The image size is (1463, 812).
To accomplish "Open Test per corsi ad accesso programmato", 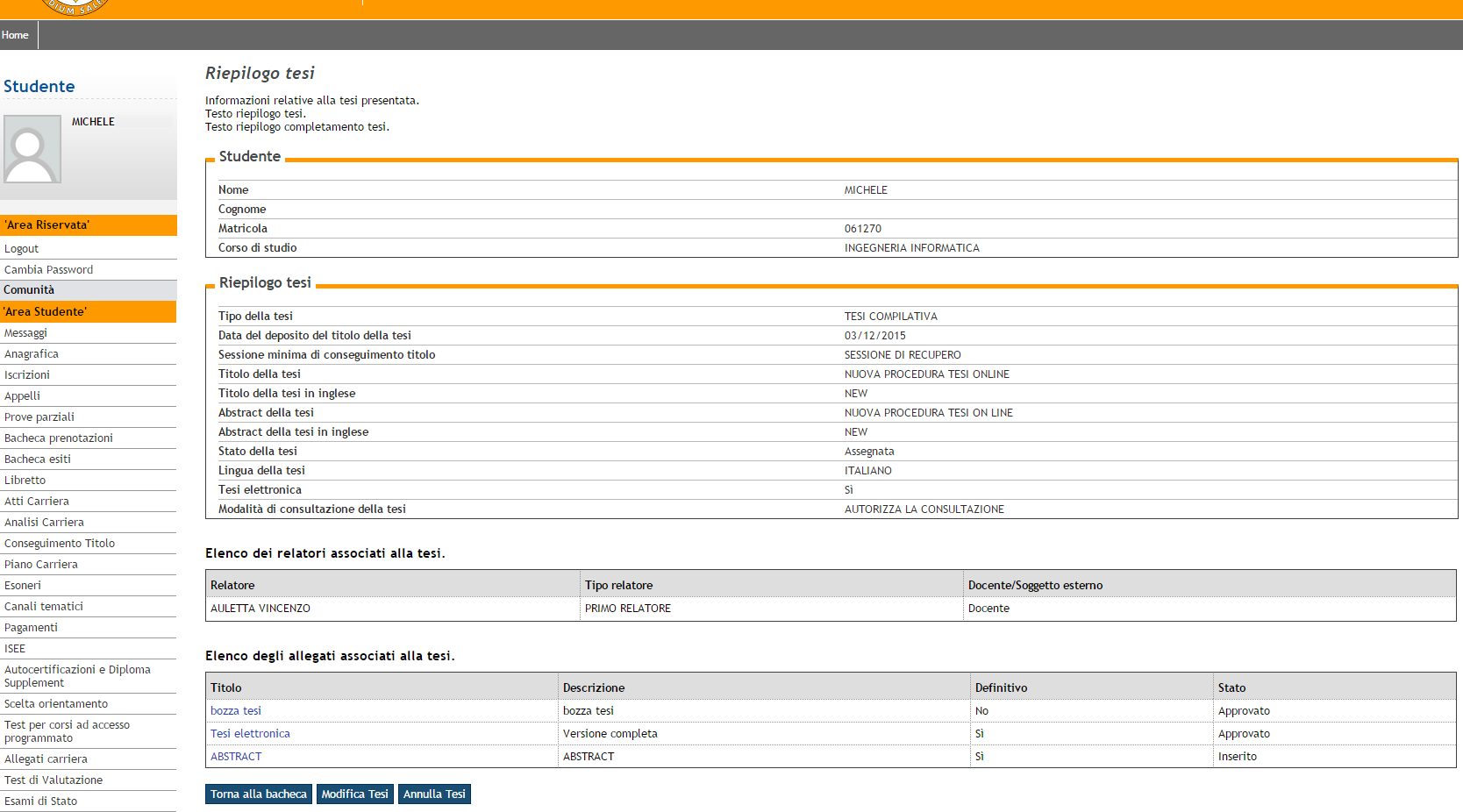I will click(67, 731).
